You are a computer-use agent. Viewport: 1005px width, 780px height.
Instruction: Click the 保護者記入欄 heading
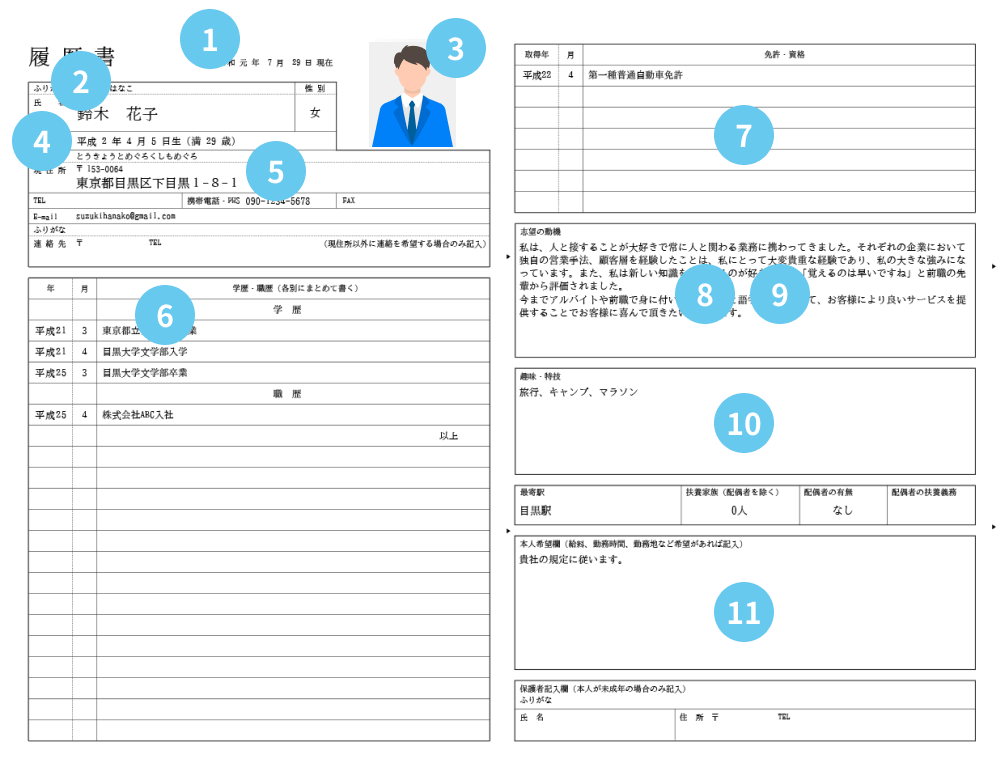(x=603, y=689)
